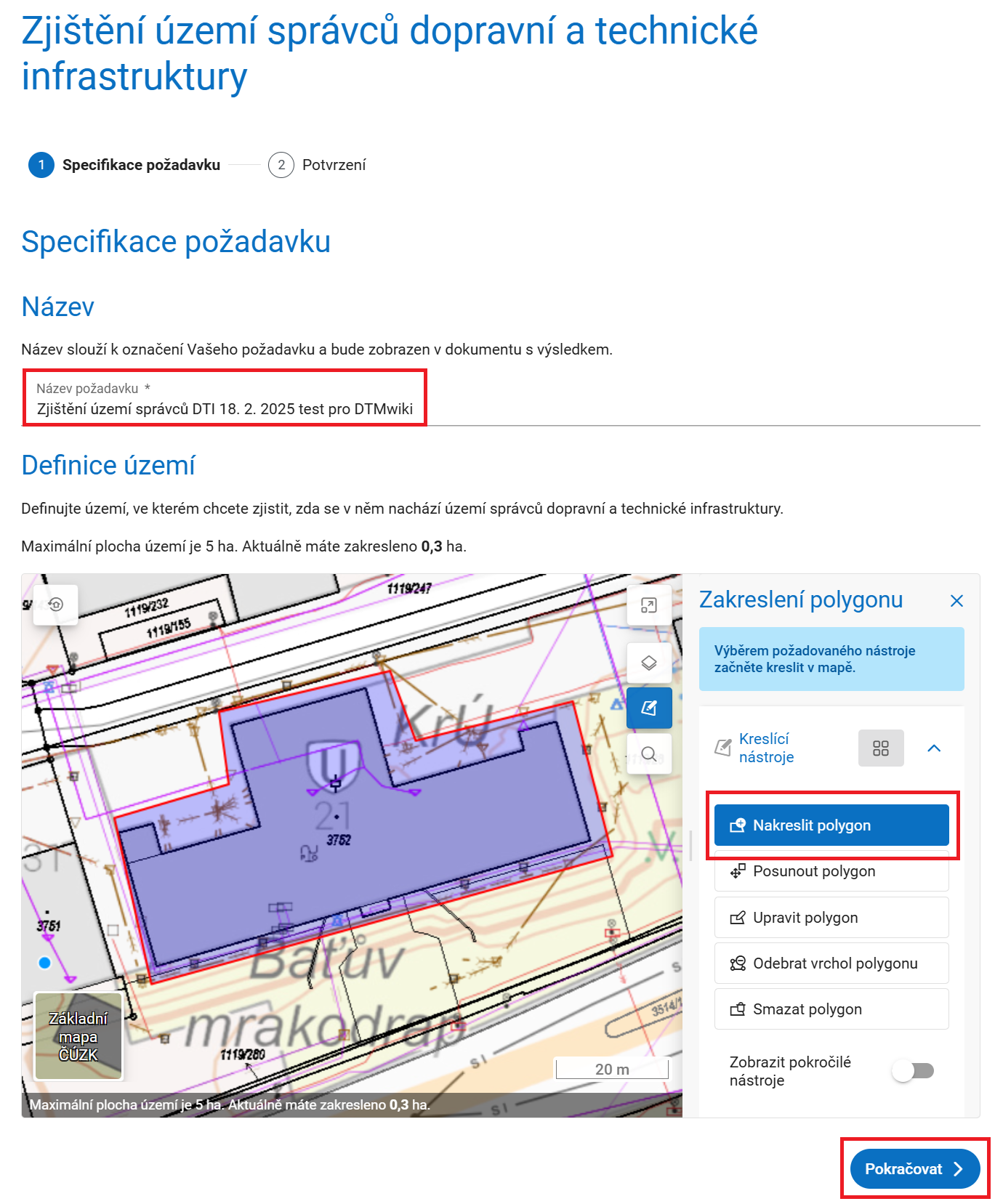
Task: Choose the Upravit polygon tool
Action: click(831, 917)
